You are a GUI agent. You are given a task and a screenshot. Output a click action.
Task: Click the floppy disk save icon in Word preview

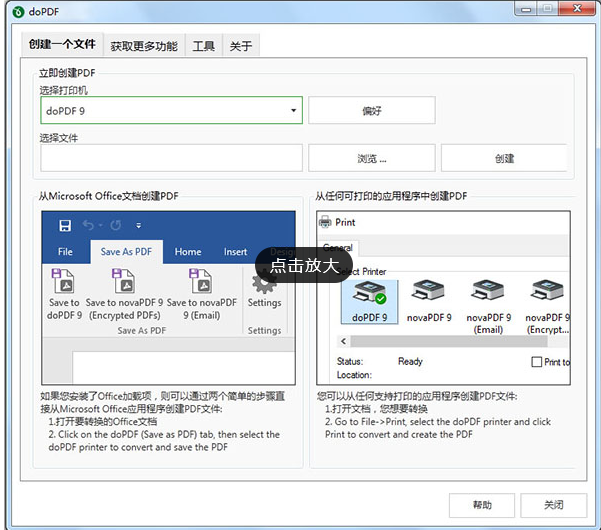tap(65, 225)
